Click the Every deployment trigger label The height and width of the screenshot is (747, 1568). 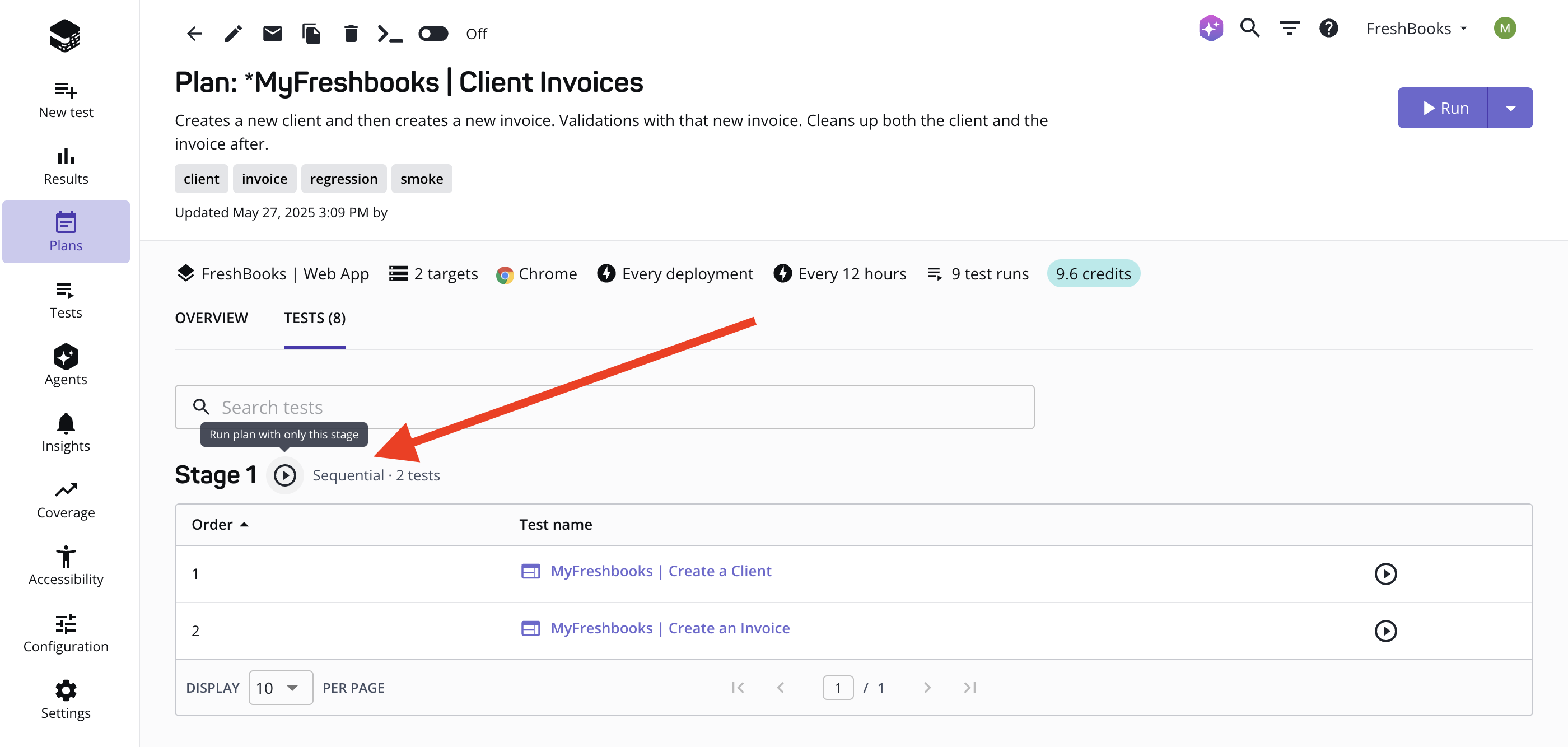675,274
